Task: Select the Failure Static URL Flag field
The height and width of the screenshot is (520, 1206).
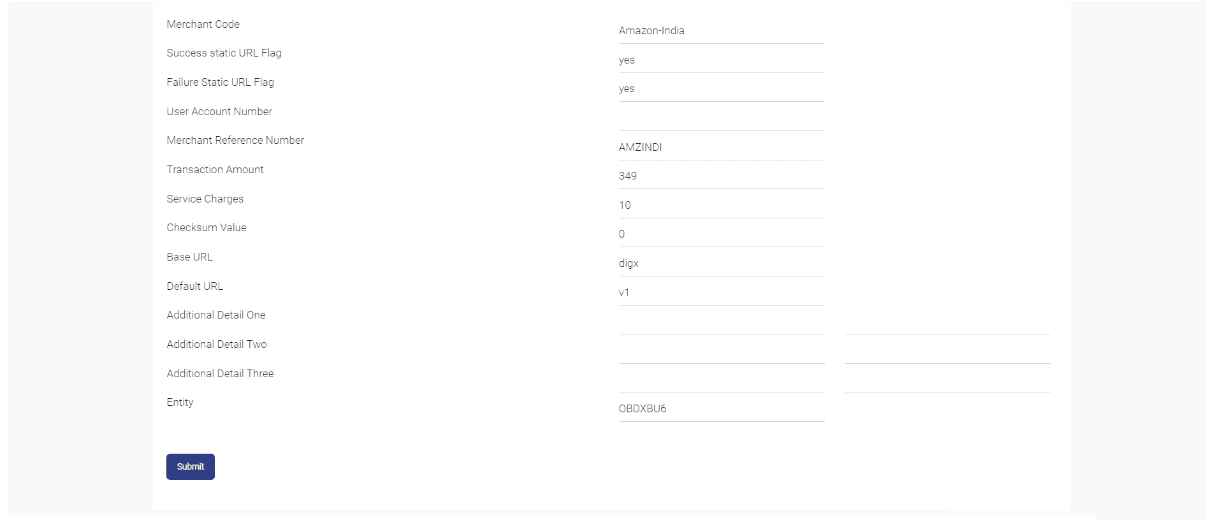Action: [721, 89]
